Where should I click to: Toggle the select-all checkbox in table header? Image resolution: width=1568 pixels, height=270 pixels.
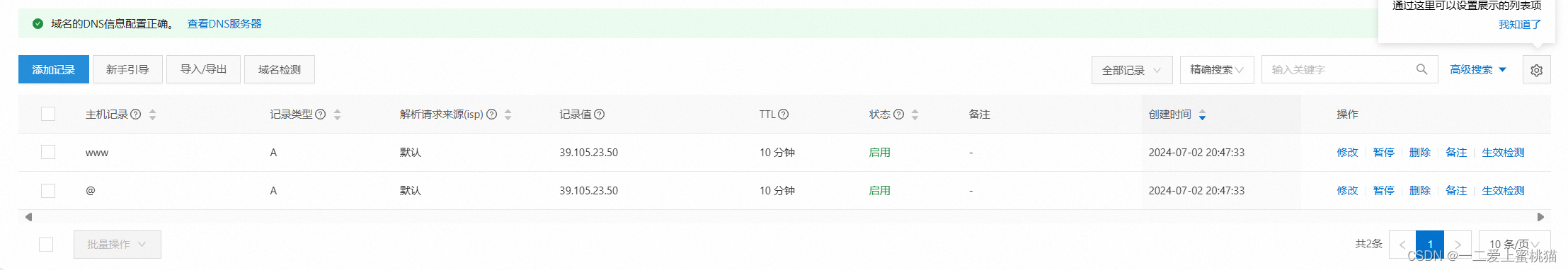pos(48,114)
